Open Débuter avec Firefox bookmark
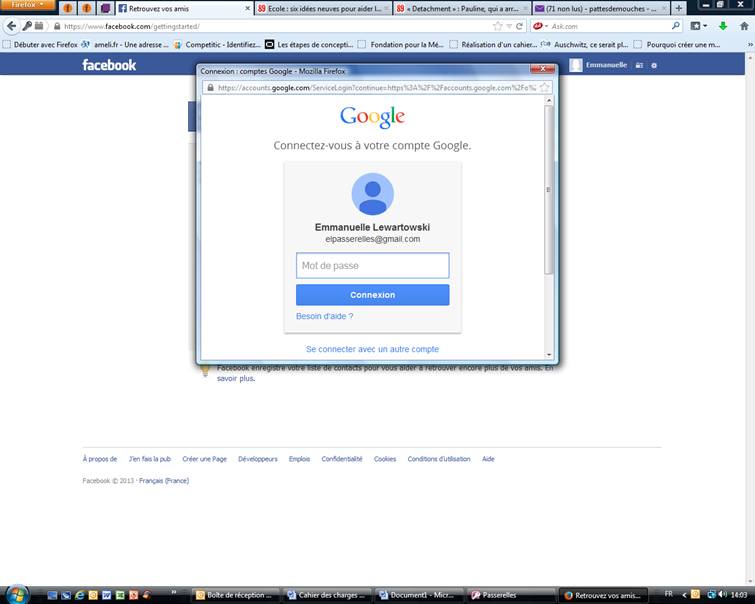755x604 pixels. [40, 45]
